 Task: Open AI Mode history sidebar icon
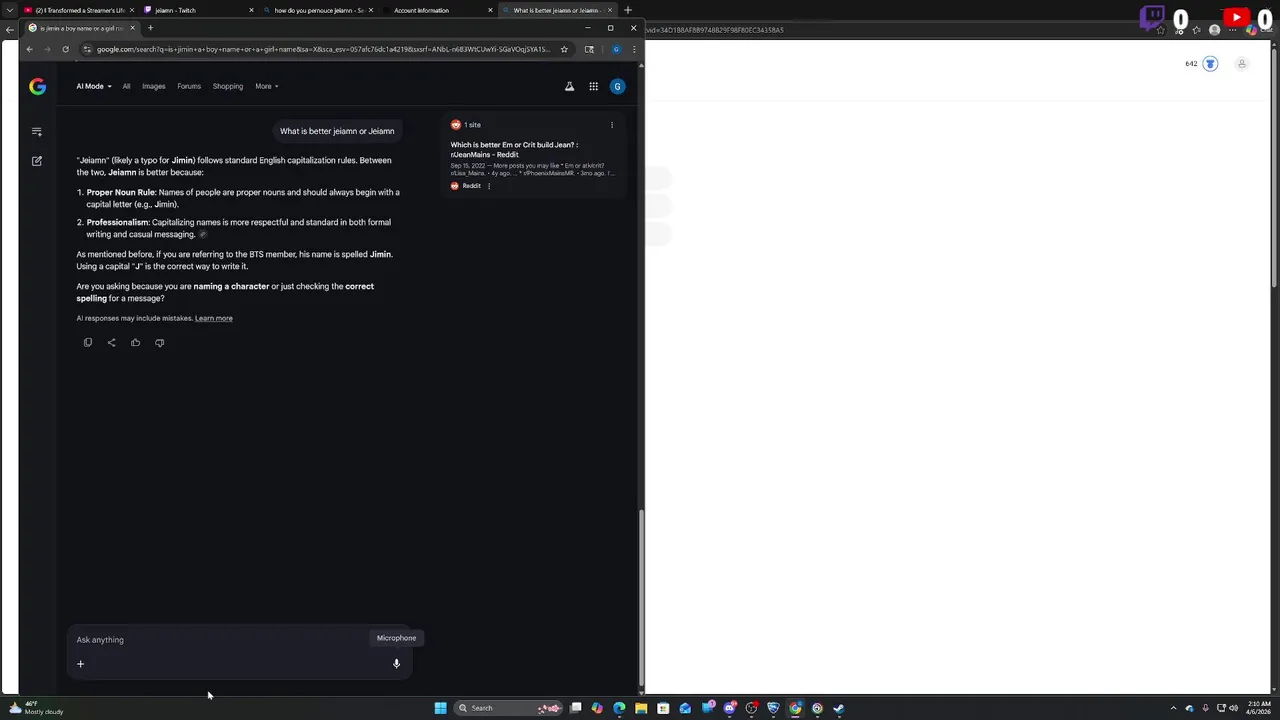(37, 131)
